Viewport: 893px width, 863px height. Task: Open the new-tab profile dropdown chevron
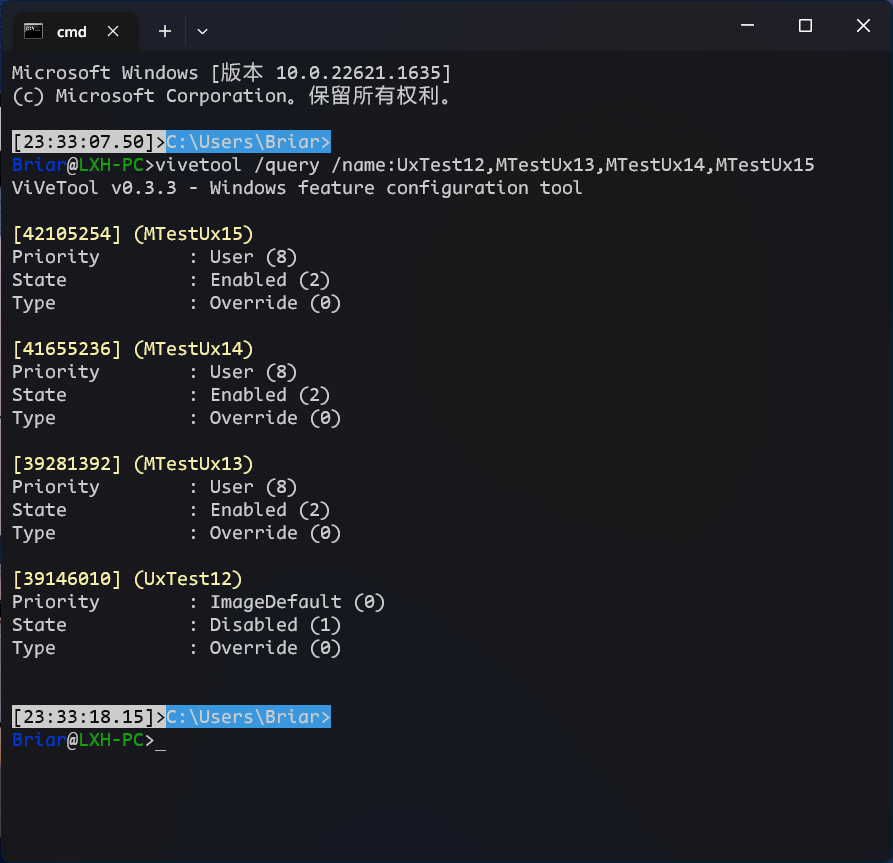pos(202,31)
